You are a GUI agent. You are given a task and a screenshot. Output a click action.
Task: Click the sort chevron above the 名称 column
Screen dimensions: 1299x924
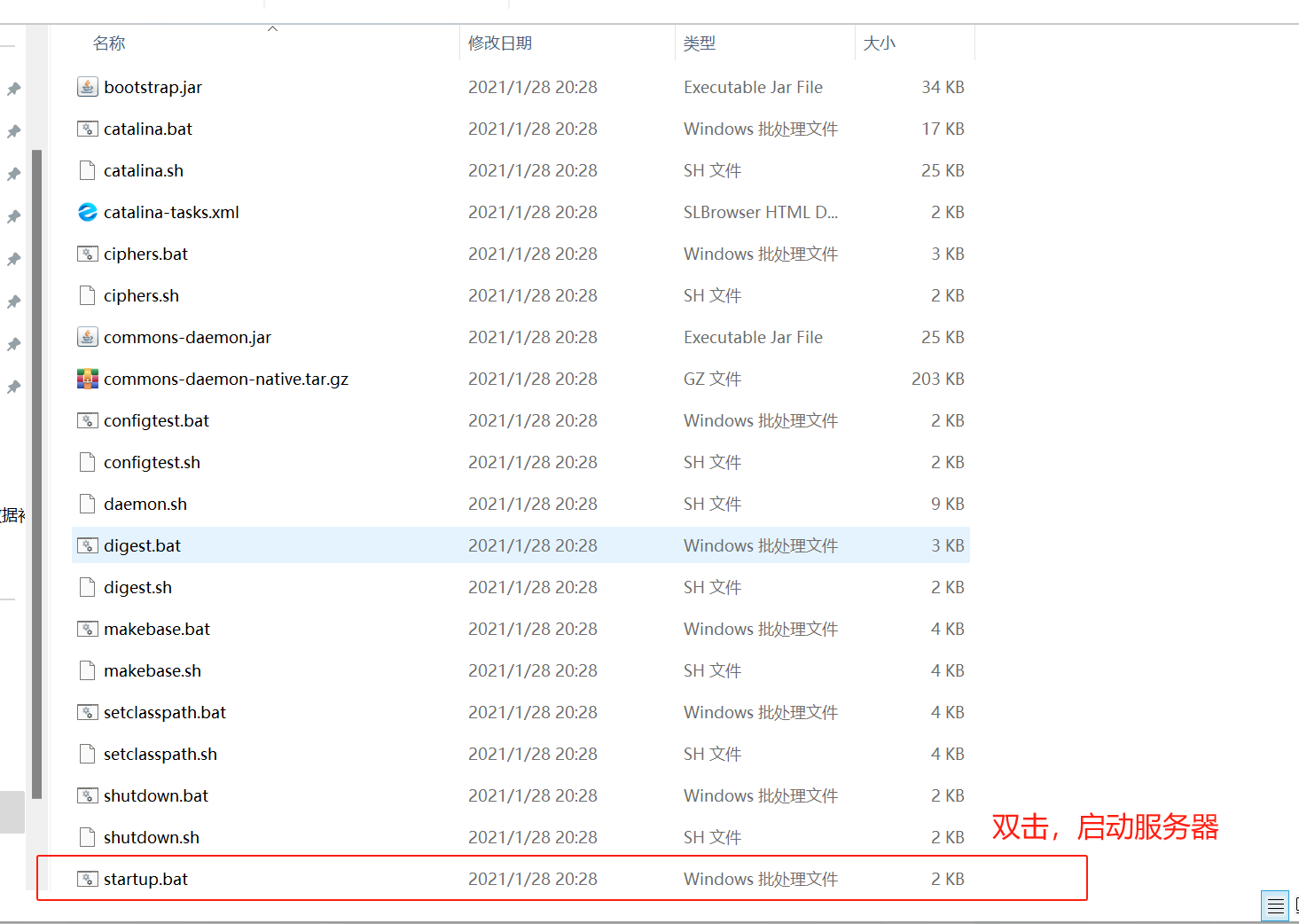[272, 27]
